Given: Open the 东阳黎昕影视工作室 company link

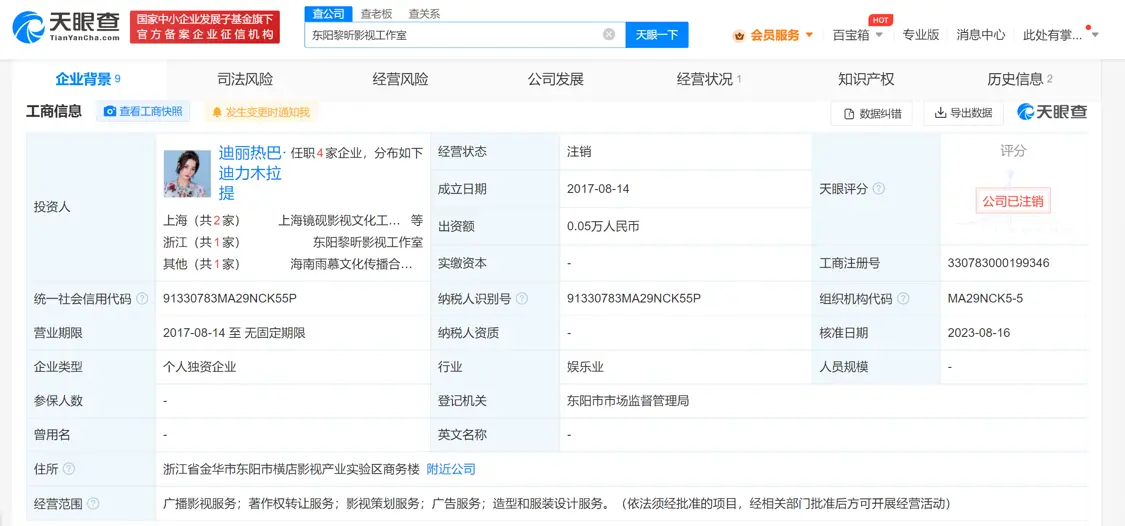Looking at the screenshot, I should pyautogui.click(x=368, y=243).
